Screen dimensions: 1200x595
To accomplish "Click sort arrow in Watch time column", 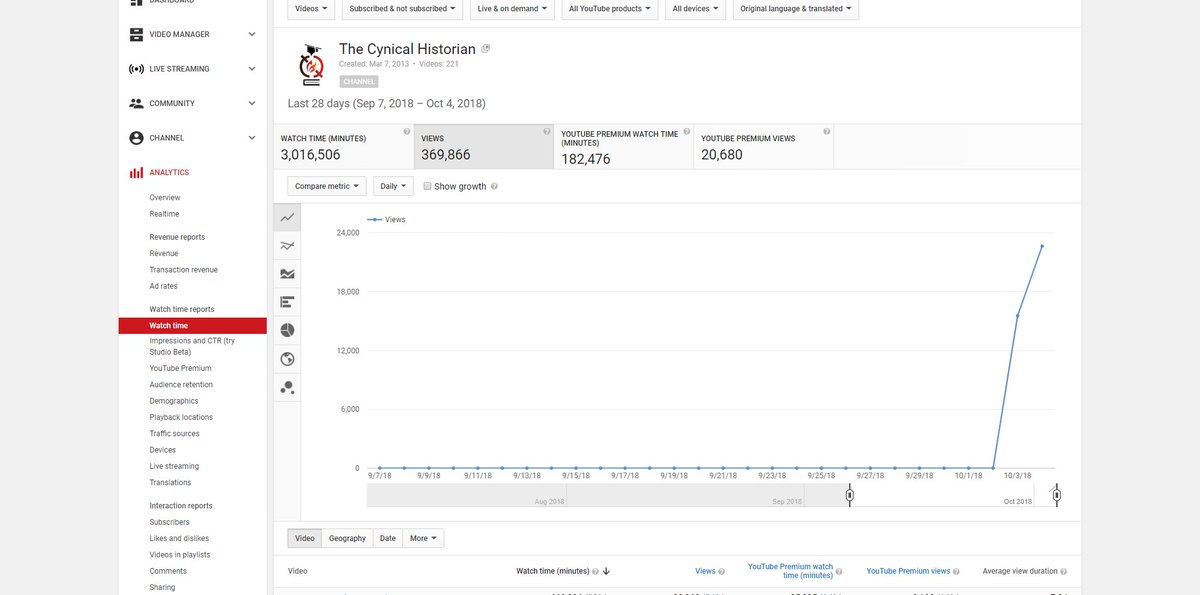I will pos(606,571).
